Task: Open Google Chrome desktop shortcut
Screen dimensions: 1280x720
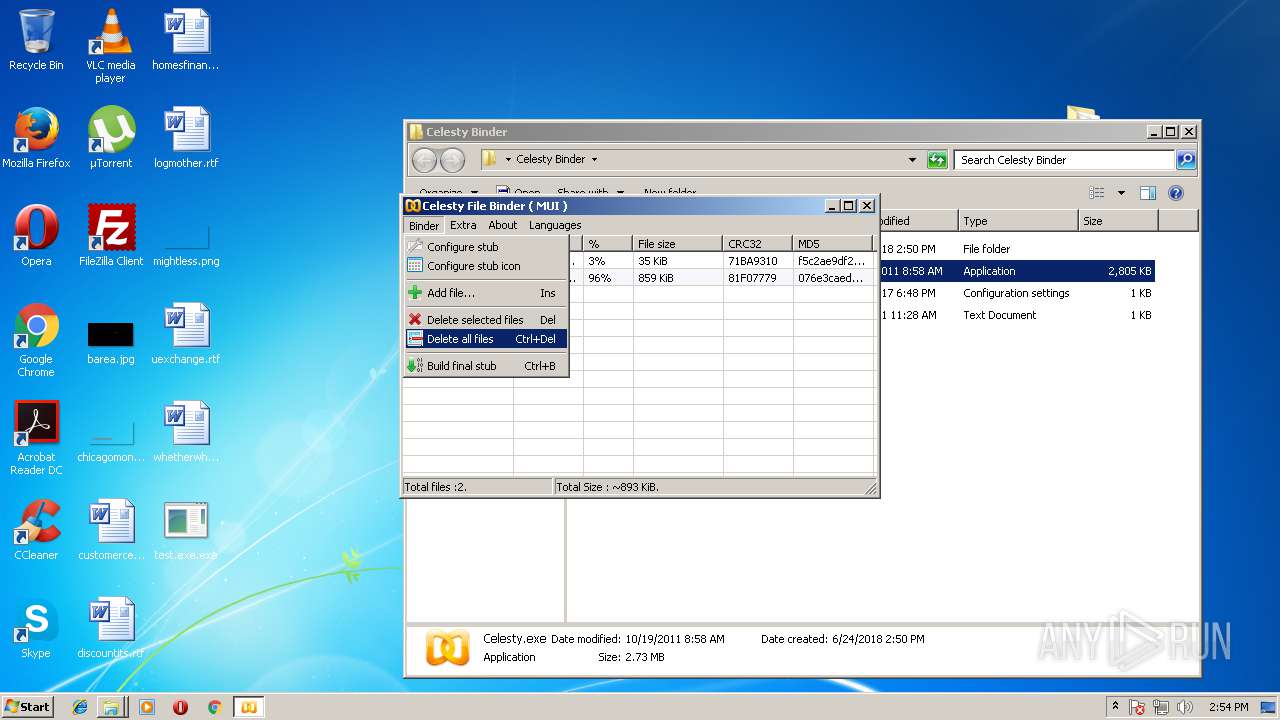Action: click(36, 340)
